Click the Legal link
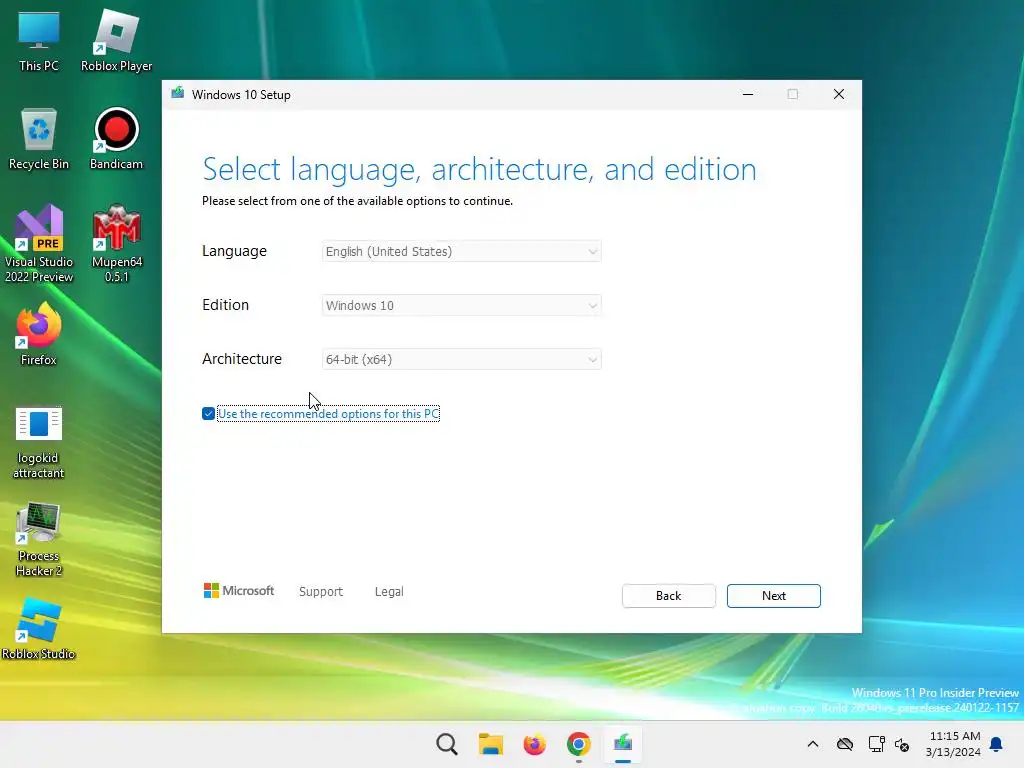Image resolution: width=1024 pixels, height=768 pixels. [x=389, y=592]
